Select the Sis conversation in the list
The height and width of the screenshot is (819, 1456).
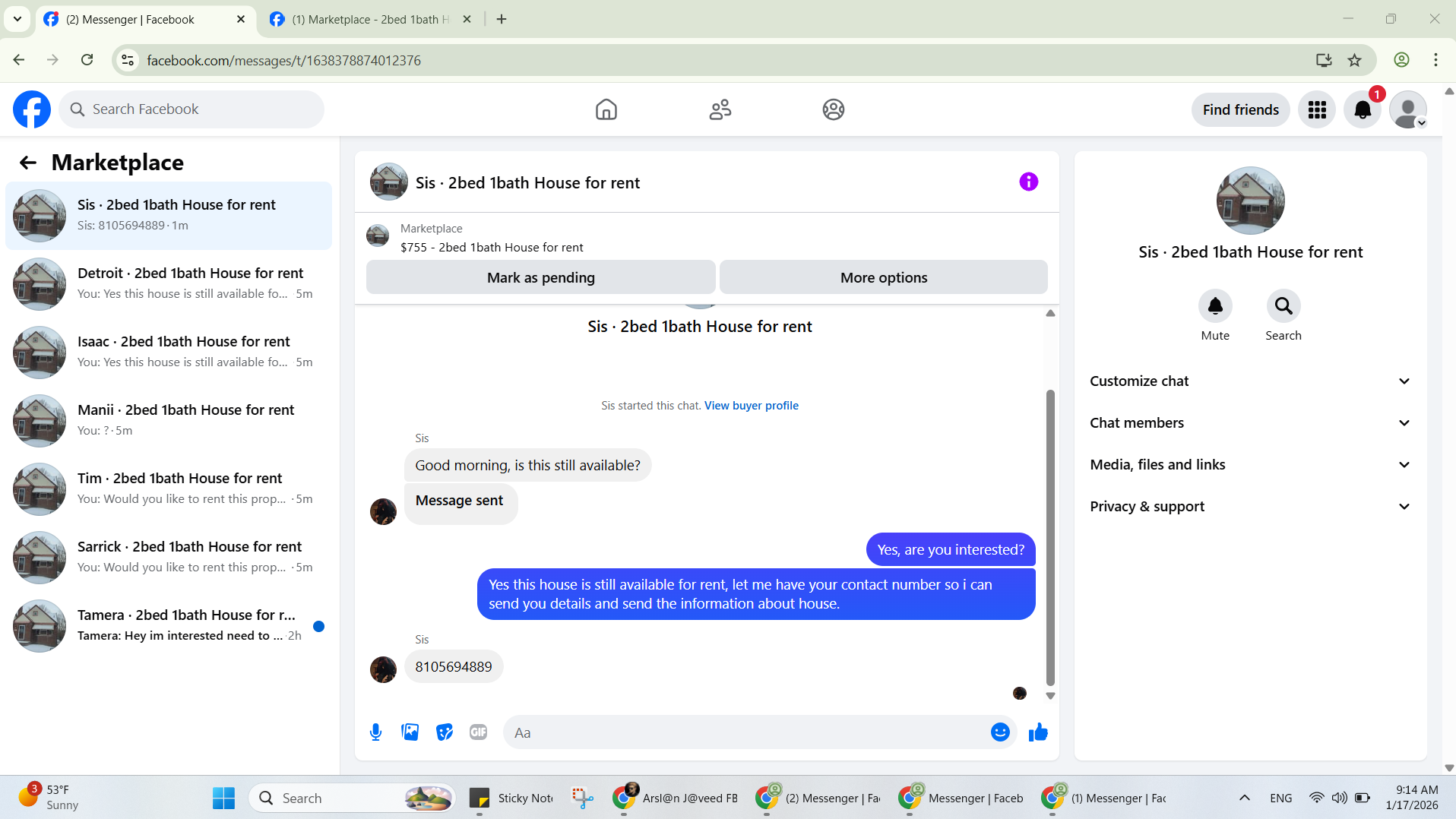pos(169,216)
